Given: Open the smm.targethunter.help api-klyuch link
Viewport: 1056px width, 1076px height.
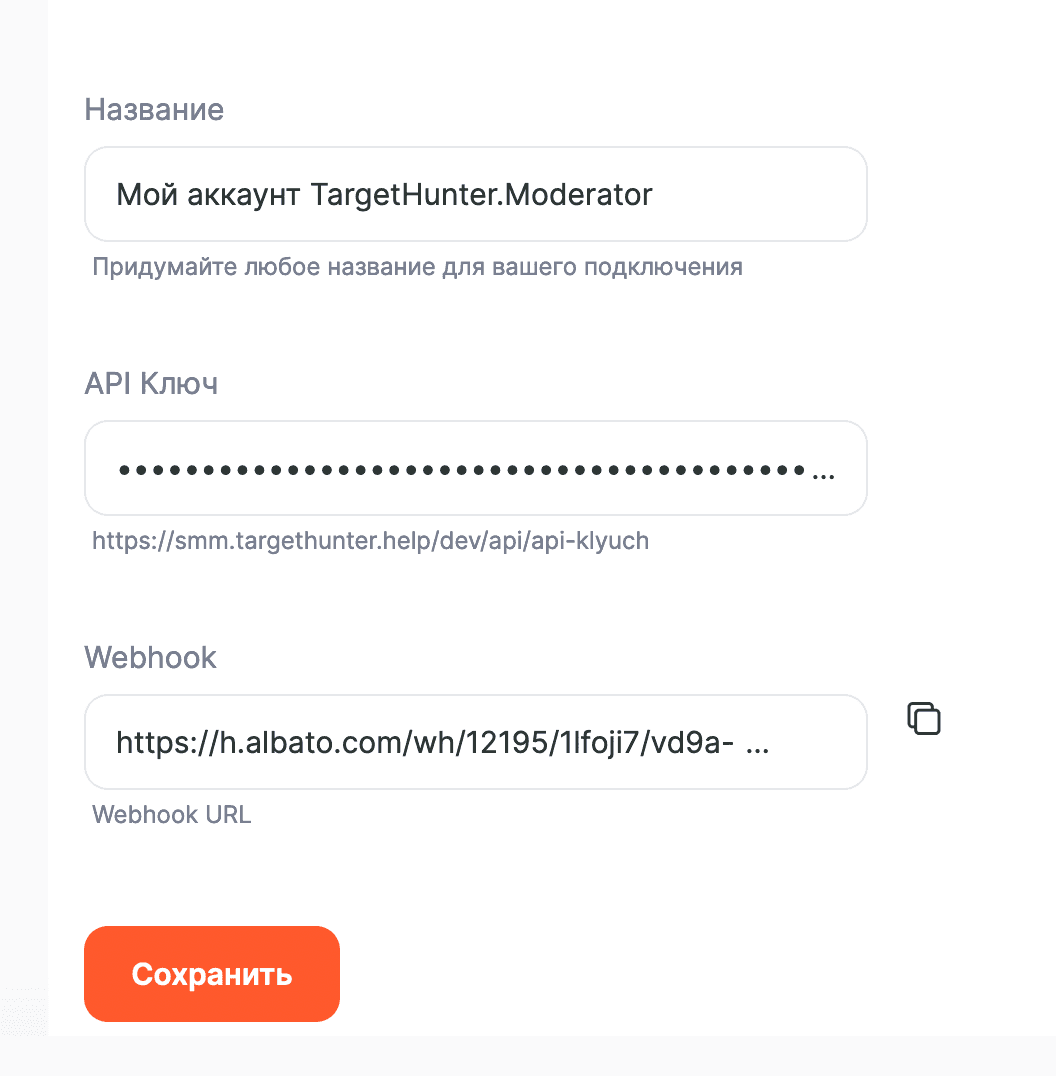Looking at the screenshot, I should [371, 541].
